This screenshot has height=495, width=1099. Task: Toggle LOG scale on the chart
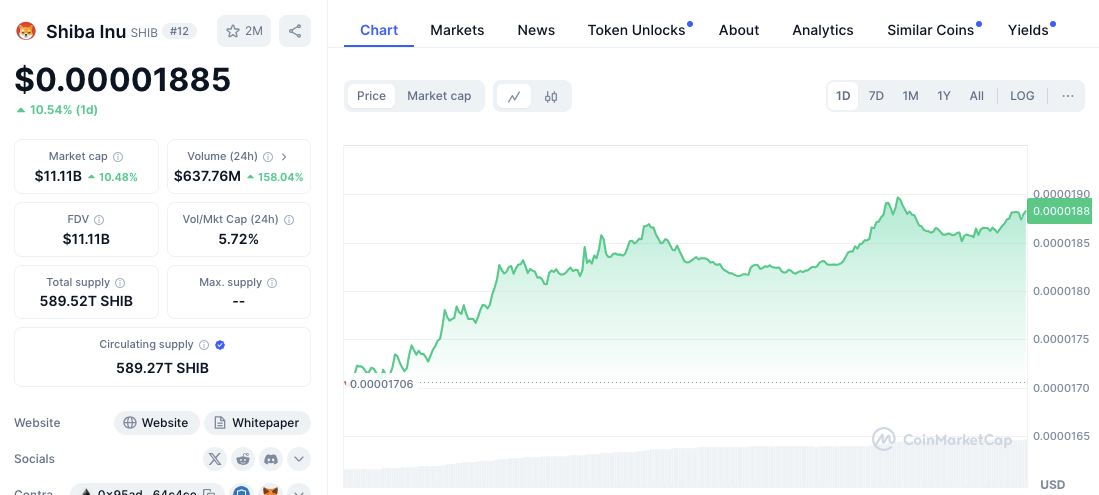point(1022,96)
